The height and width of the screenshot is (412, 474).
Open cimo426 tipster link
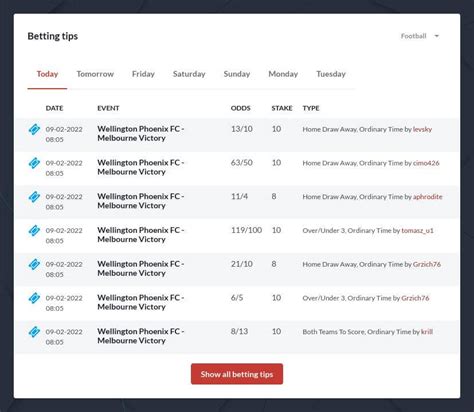[x=426, y=163]
